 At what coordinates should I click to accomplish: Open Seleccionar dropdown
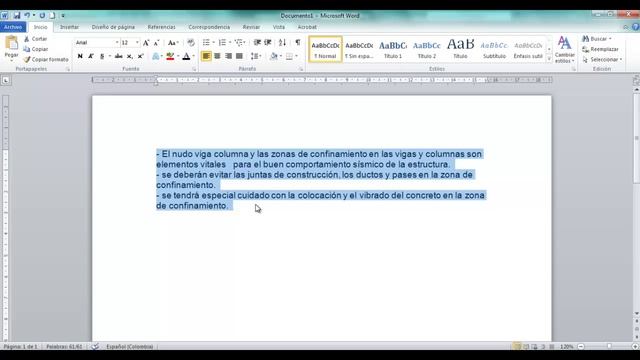pyautogui.click(x=602, y=59)
